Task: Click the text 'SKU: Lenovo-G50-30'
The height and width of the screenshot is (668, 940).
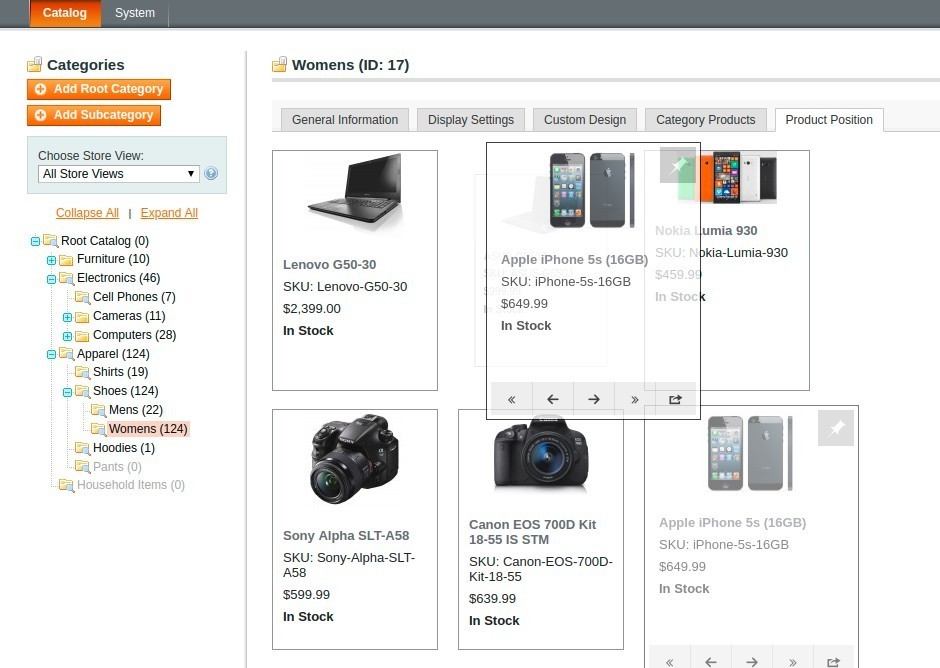Action: tap(345, 287)
